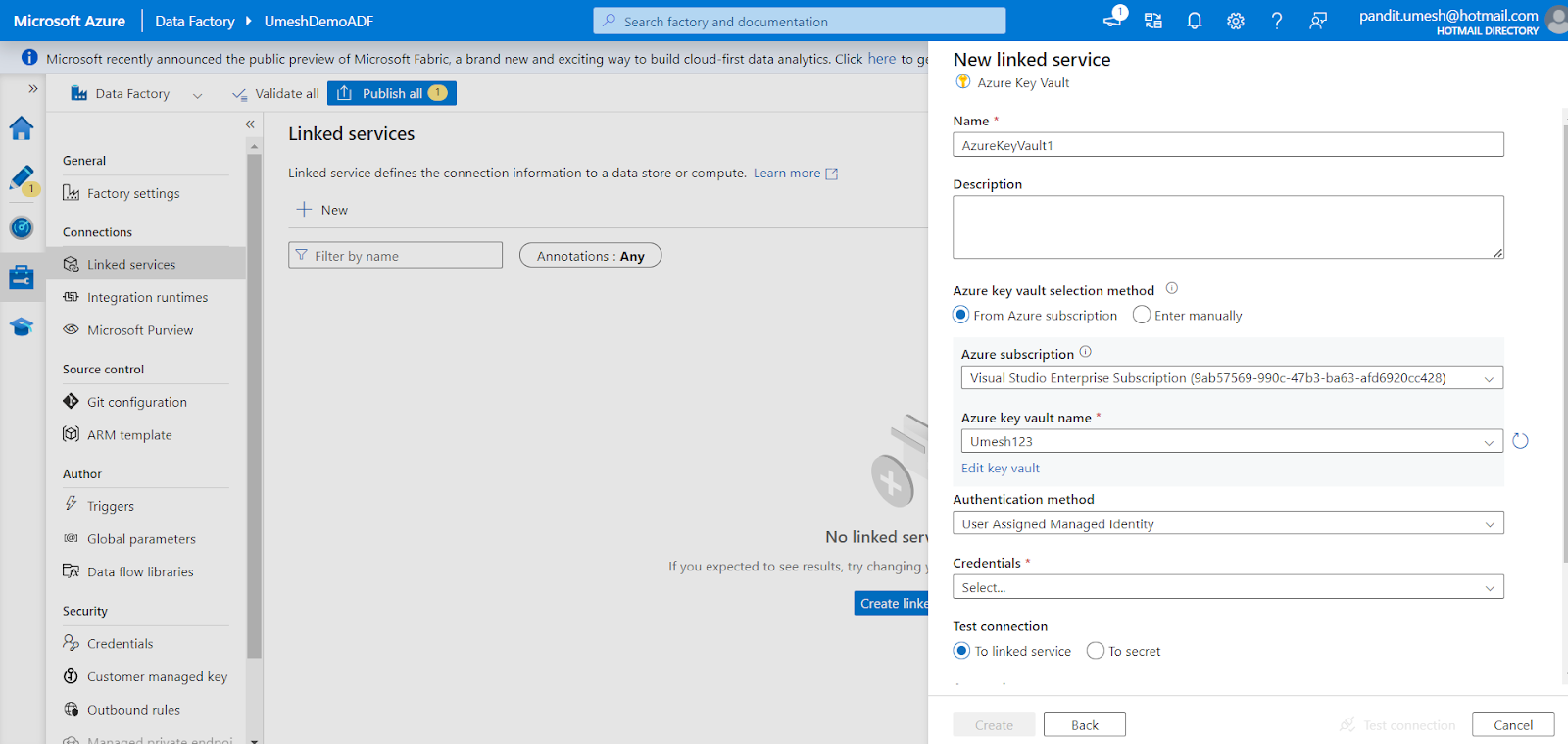Image resolution: width=1568 pixels, height=744 pixels.
Task: Open the Manage toolbox hub
Action: 22,276
